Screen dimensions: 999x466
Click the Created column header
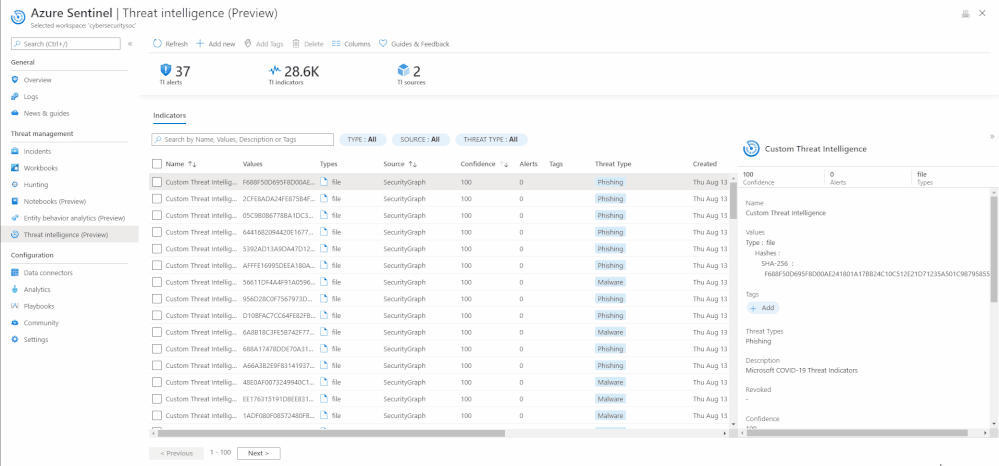[705, 164]
